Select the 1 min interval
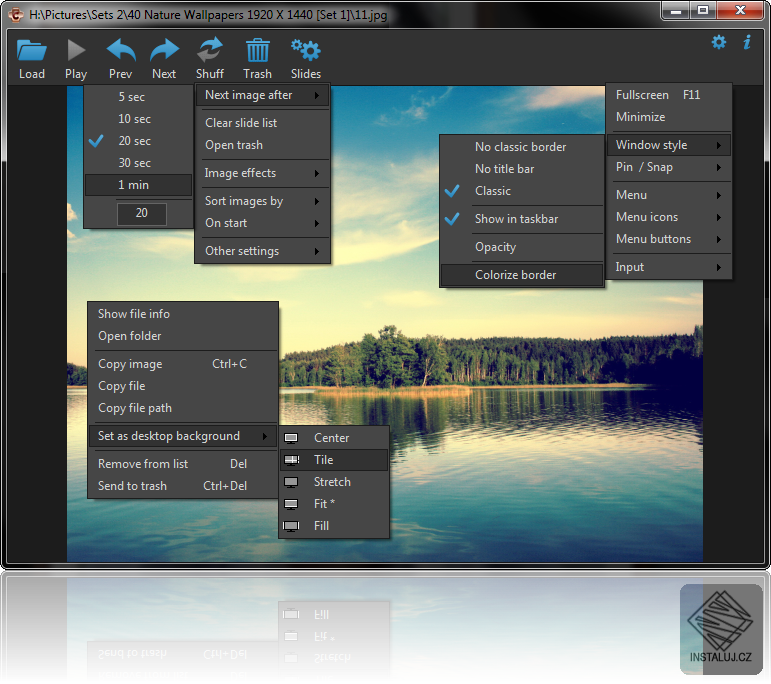The width and height of the screenshot is (771, 684). [138, 185]
